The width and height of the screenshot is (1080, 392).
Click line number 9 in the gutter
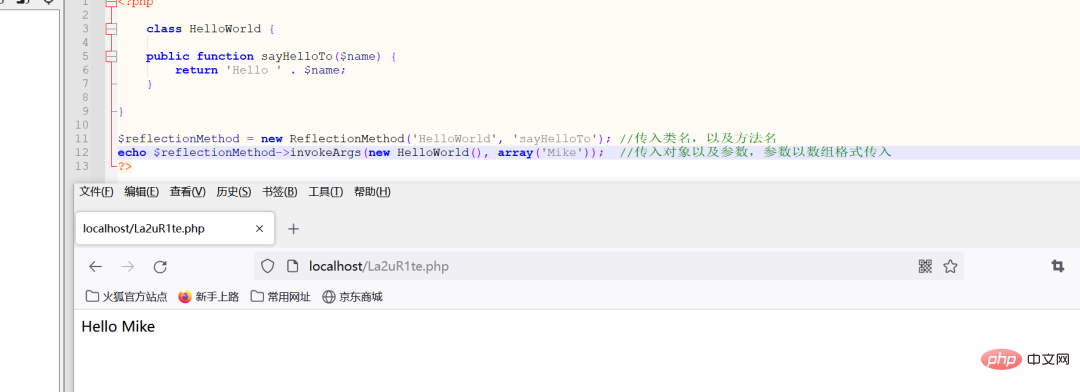(85, 111)
